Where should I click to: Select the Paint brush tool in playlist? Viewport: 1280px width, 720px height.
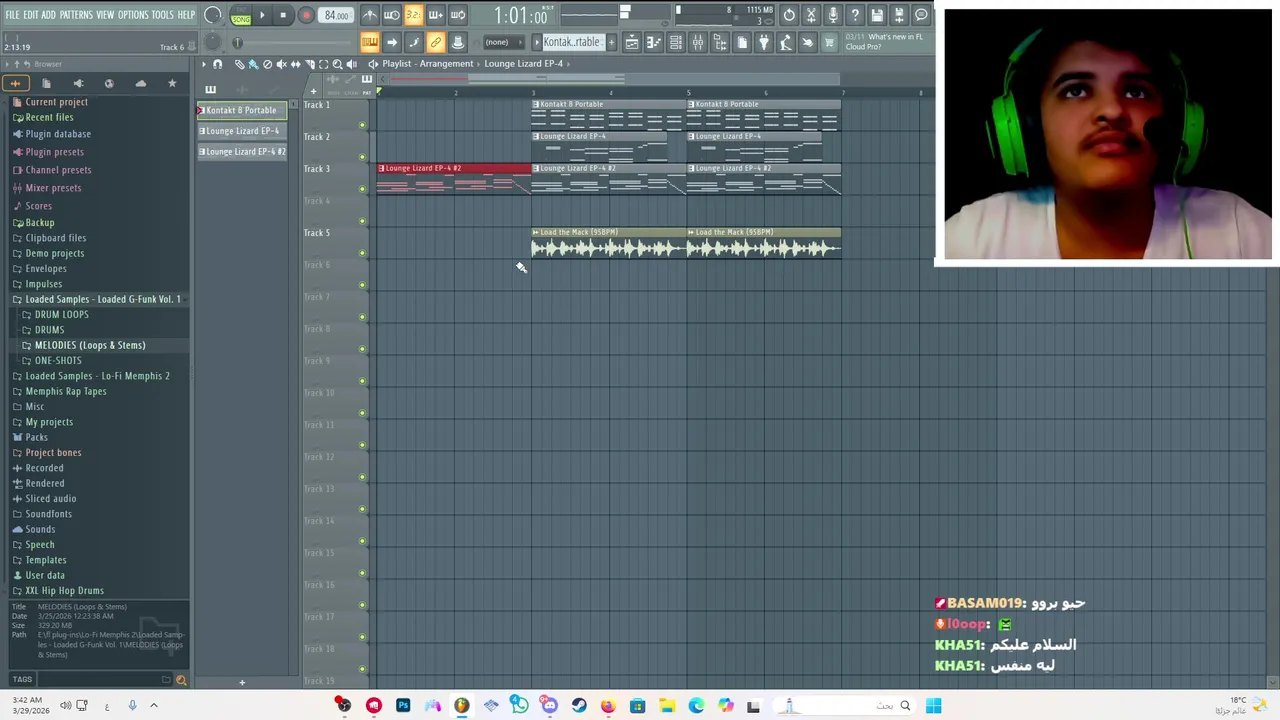253,64
